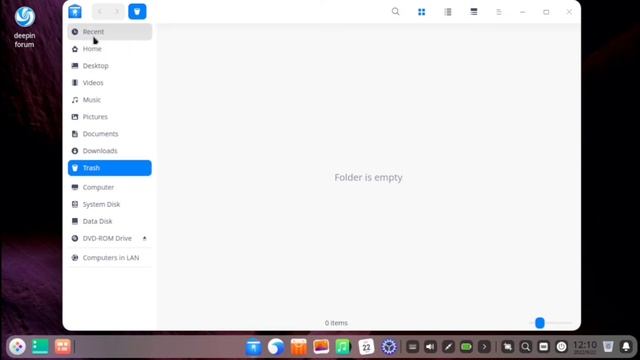This screenshot has height=360, width=640.
Task: Go back with the back arrow
Action: point(100,11)
